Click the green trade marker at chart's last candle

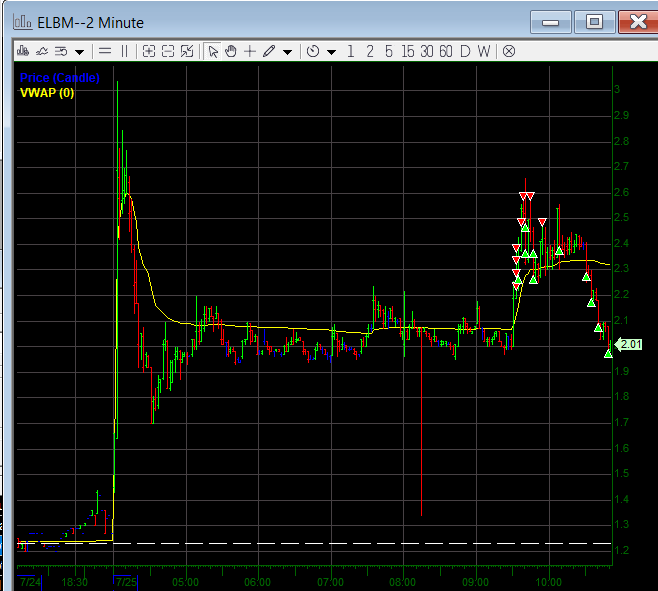click(608, 354)
